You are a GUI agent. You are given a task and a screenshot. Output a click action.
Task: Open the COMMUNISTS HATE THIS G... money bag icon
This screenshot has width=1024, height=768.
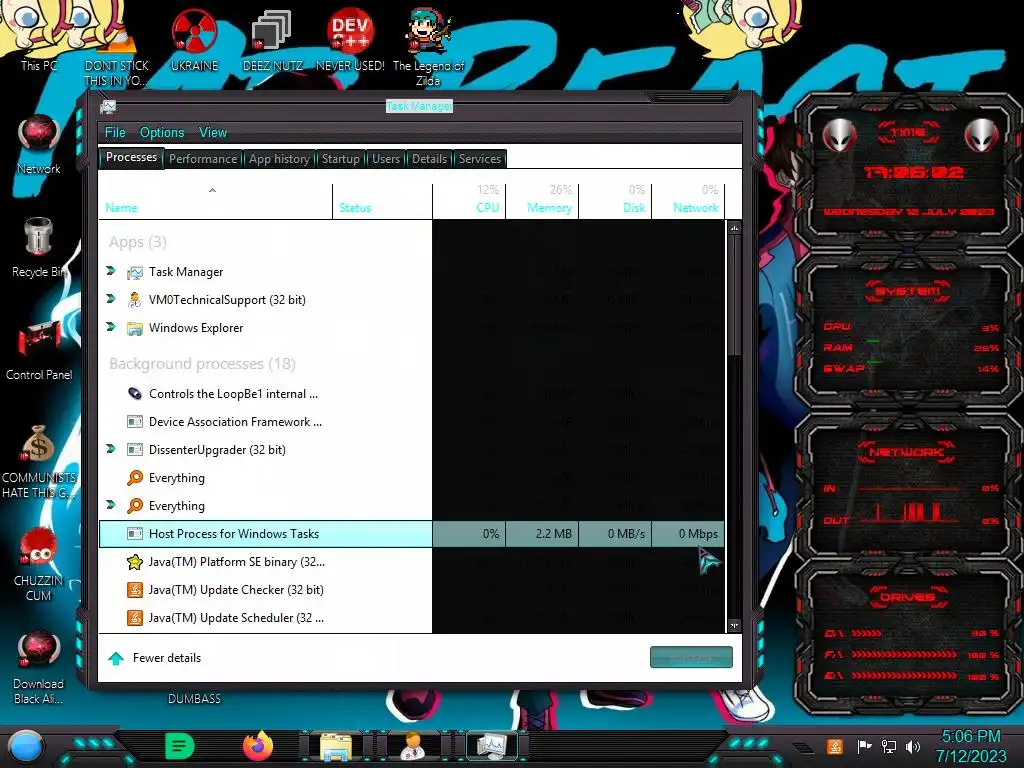(x=39, y=462)
